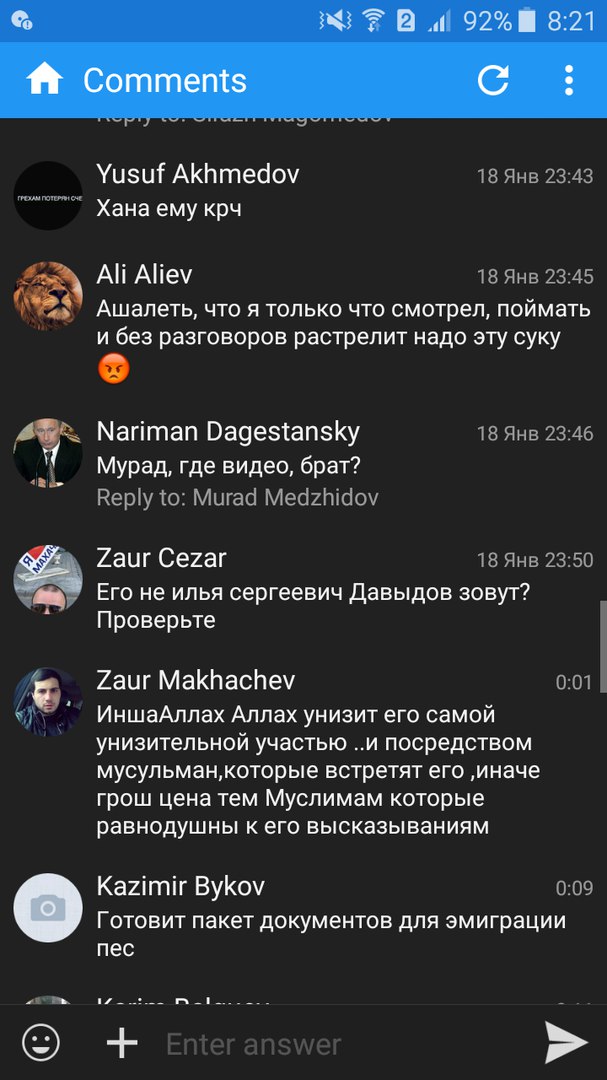Select Zaur Makhachev's comment text
Screen dimensions: 607x1080
coord(318,770)
